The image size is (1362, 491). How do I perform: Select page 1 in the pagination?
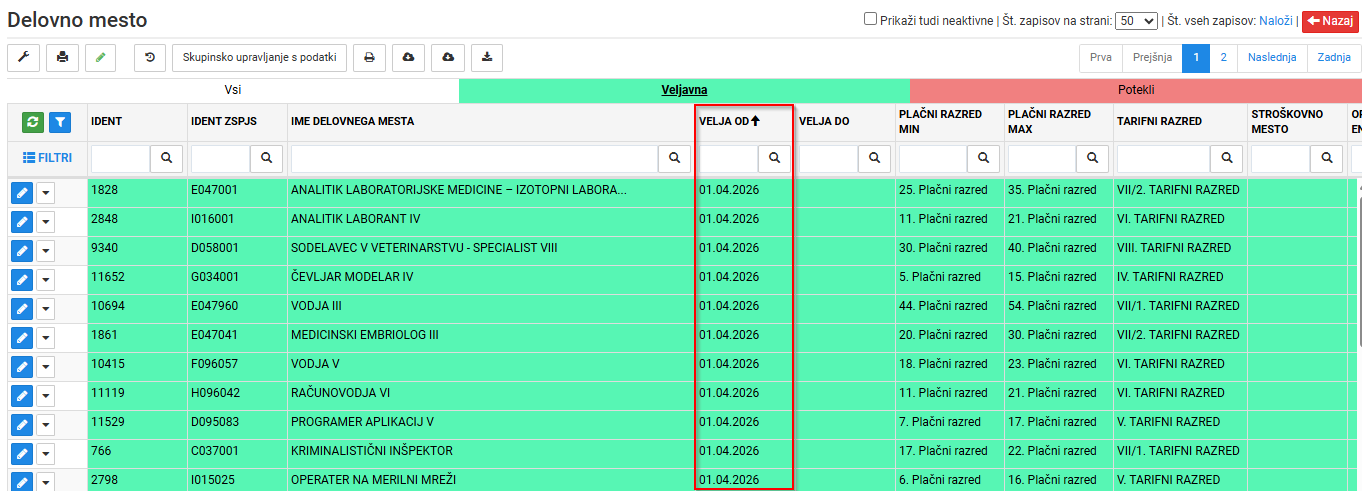pyautogui.click(x=1196, y=58)
